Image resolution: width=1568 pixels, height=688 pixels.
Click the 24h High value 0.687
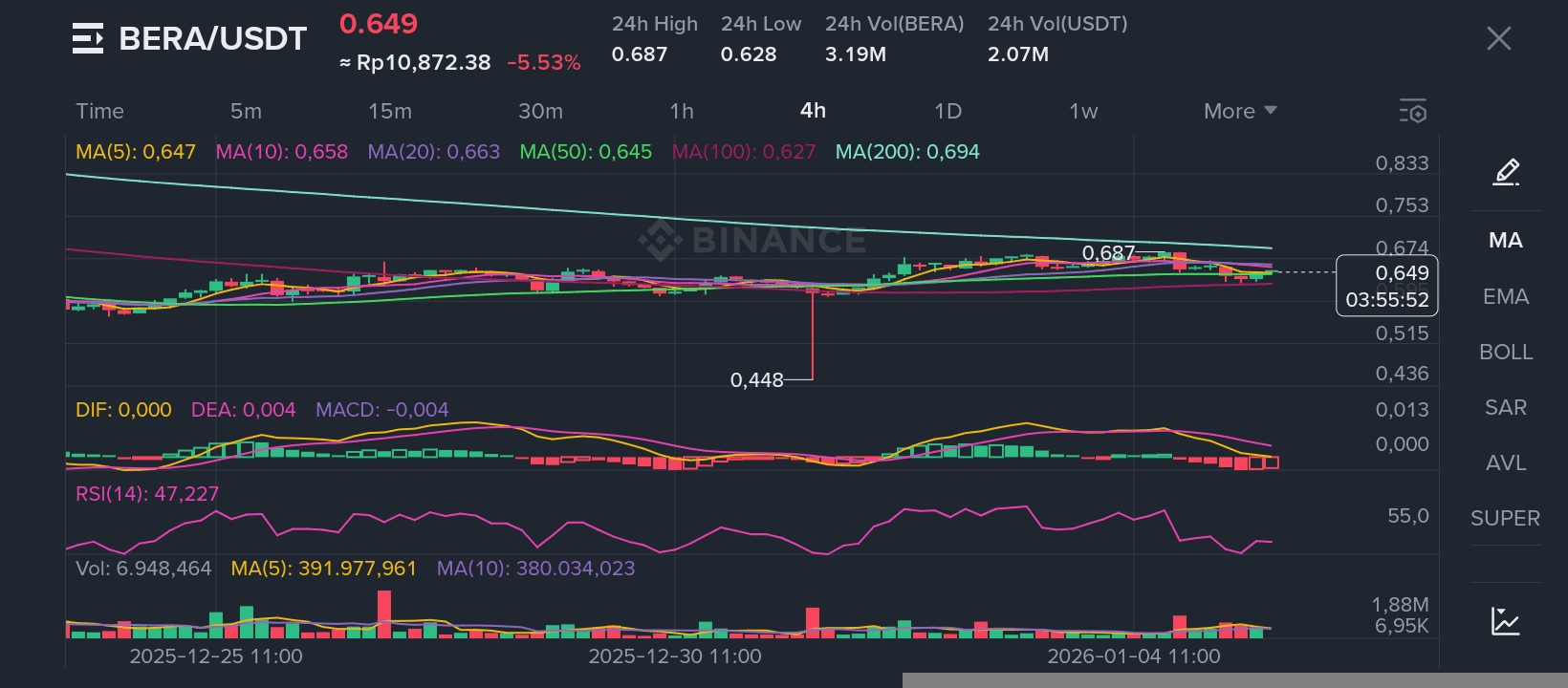tap(640, 54)
